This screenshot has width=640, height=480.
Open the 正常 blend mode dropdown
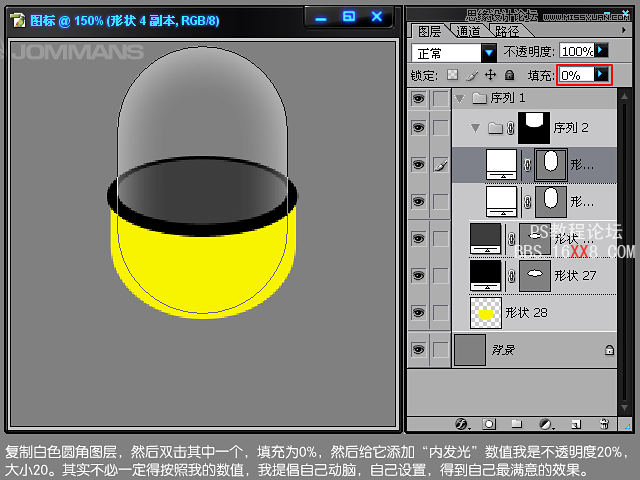489,52
